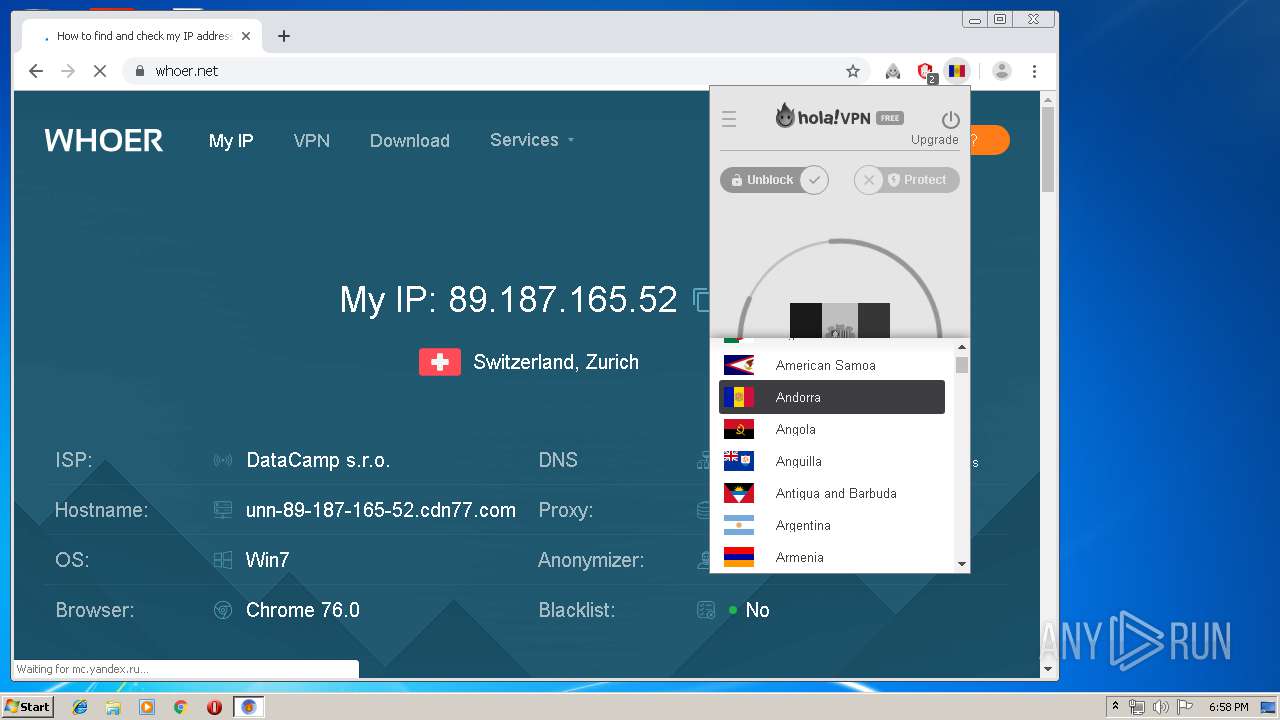Open Opera from taskbar

pos(214,707)
